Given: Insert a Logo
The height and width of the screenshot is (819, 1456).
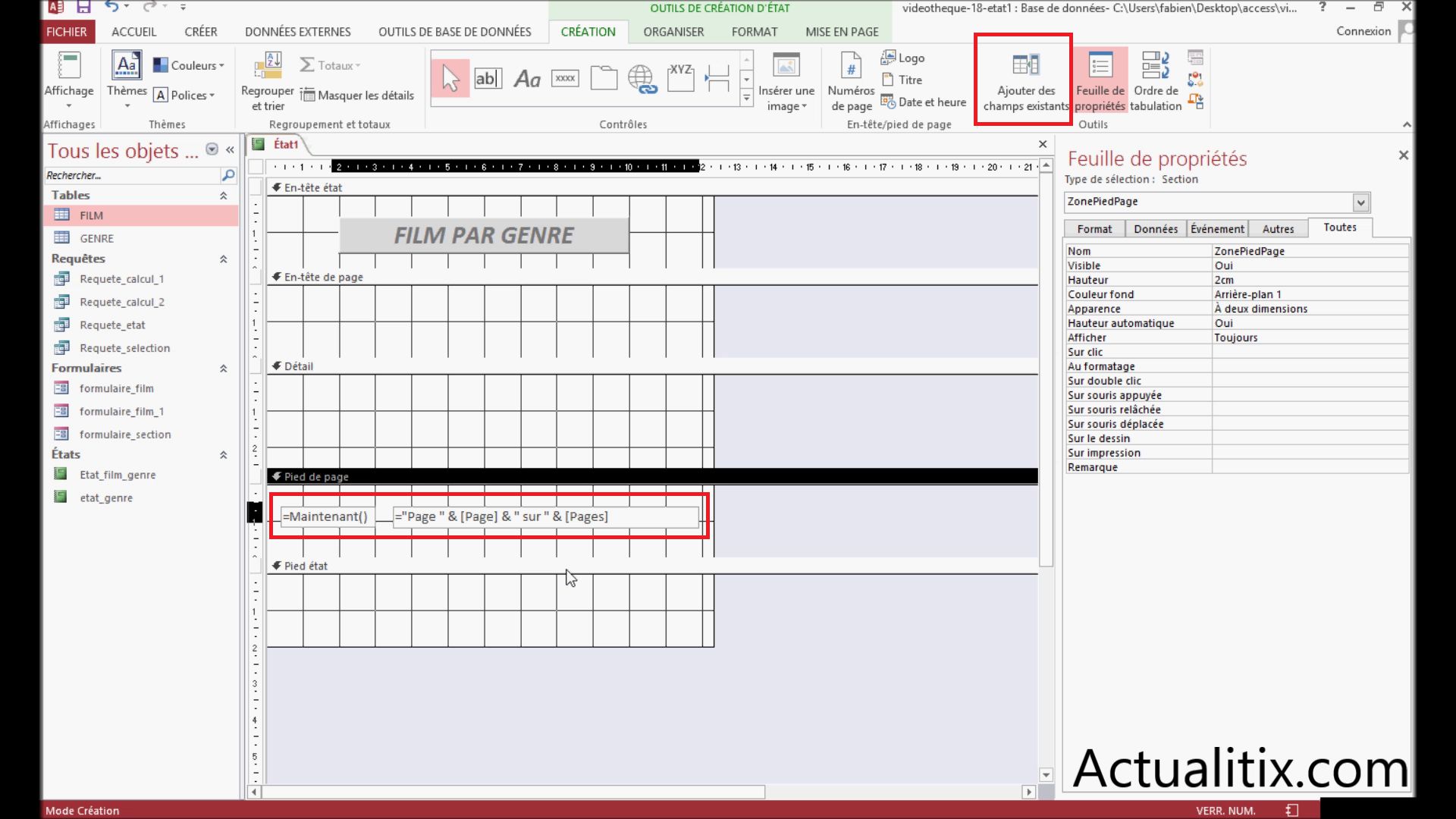Looking at the screenshot, I should [902, 58].
